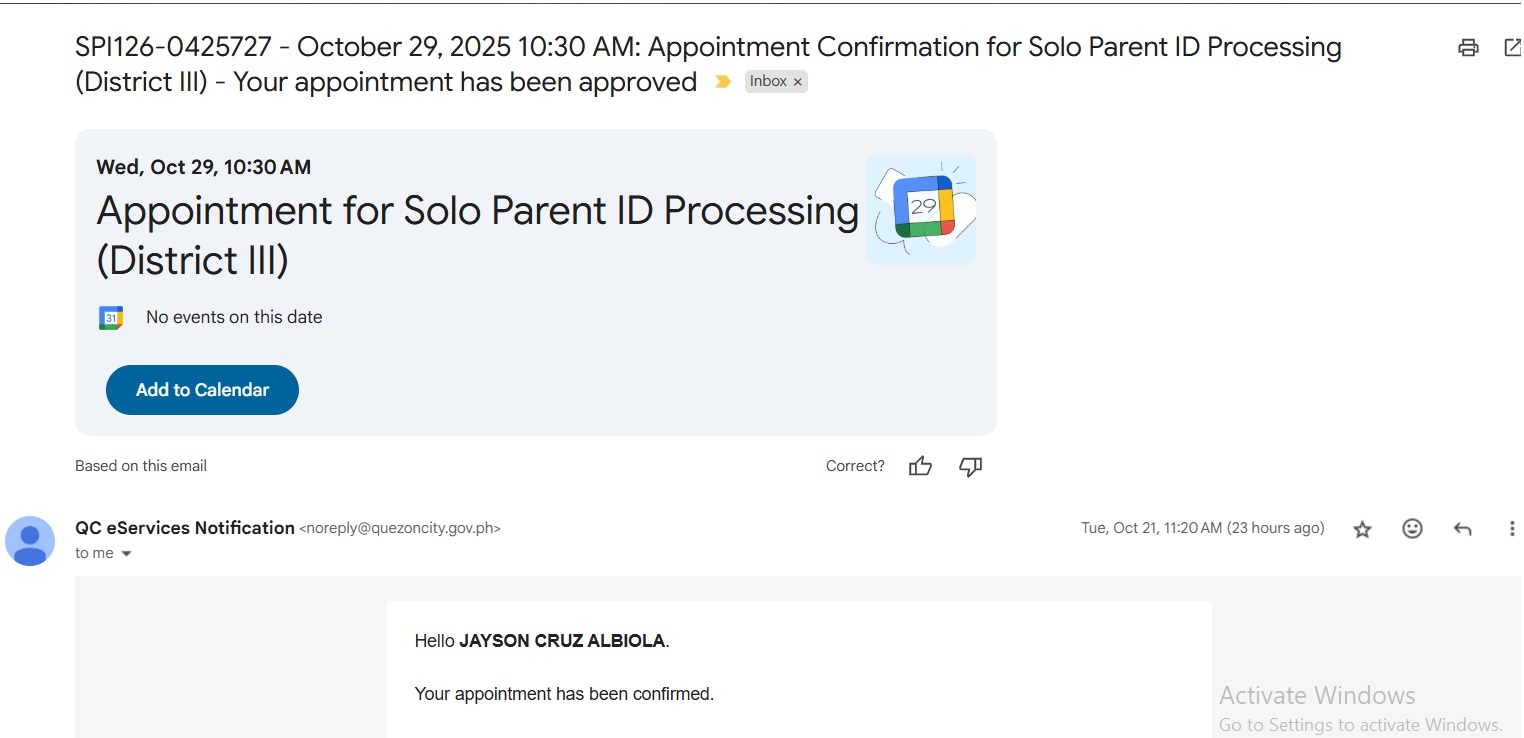Click the appointment title in the event card
Viewport: 1524px width, 738px height.
tap(477, 235)
